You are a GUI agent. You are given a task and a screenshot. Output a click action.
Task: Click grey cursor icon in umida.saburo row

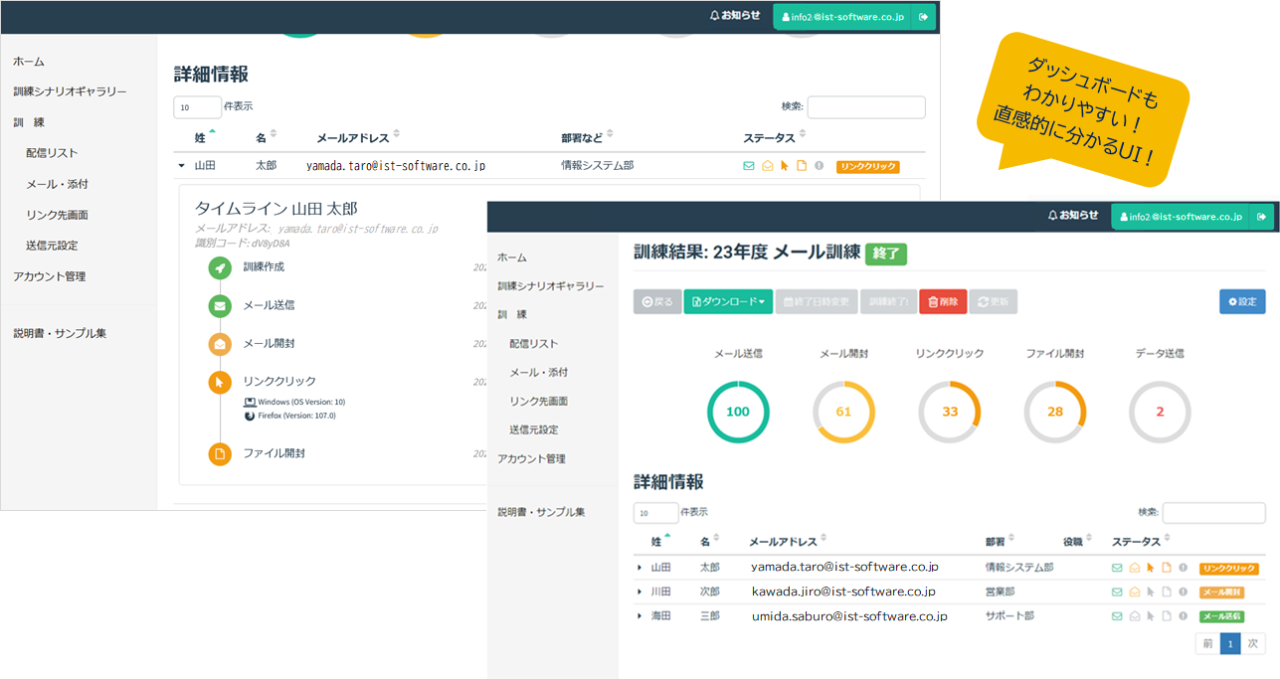coord(1150,616)
